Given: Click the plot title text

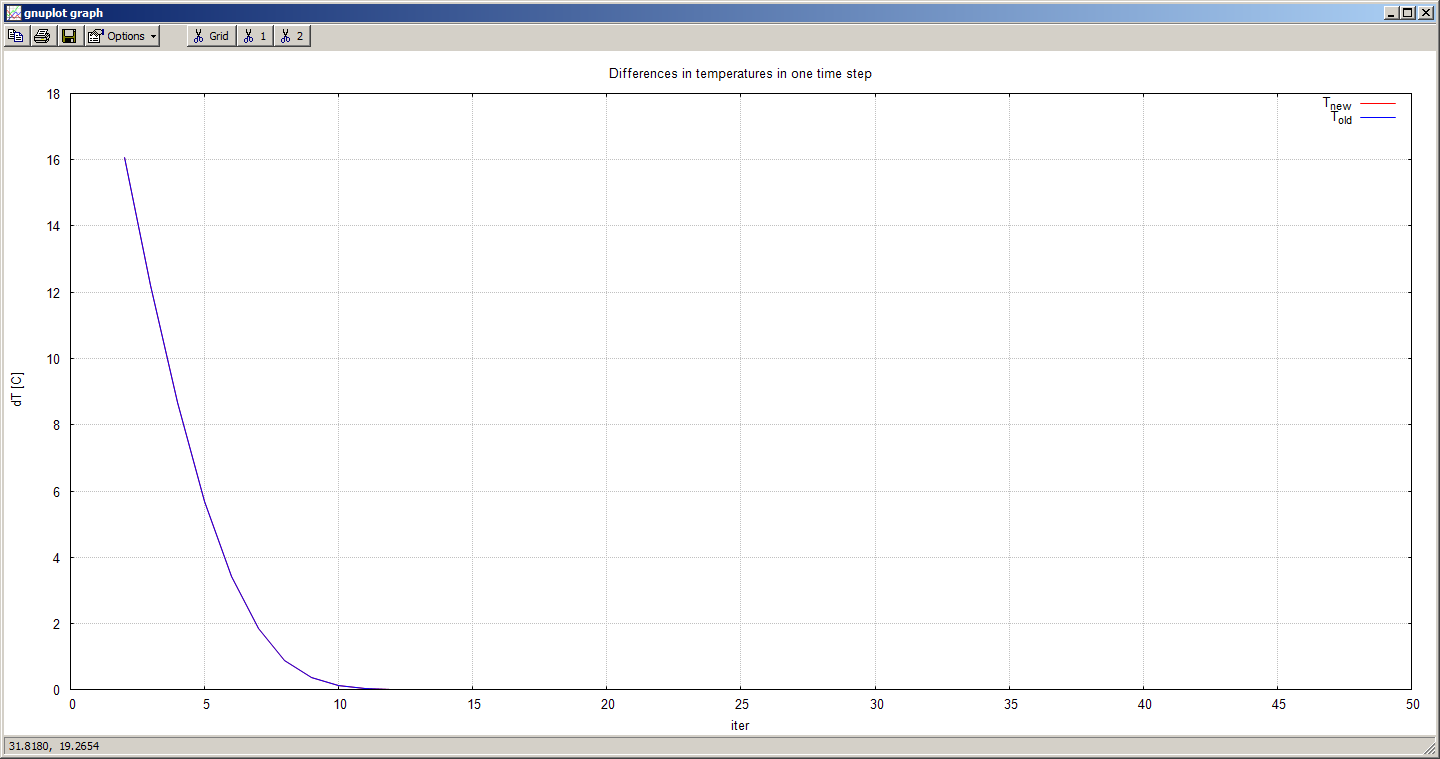Looking at the screenshot, I should coord(740,74).
